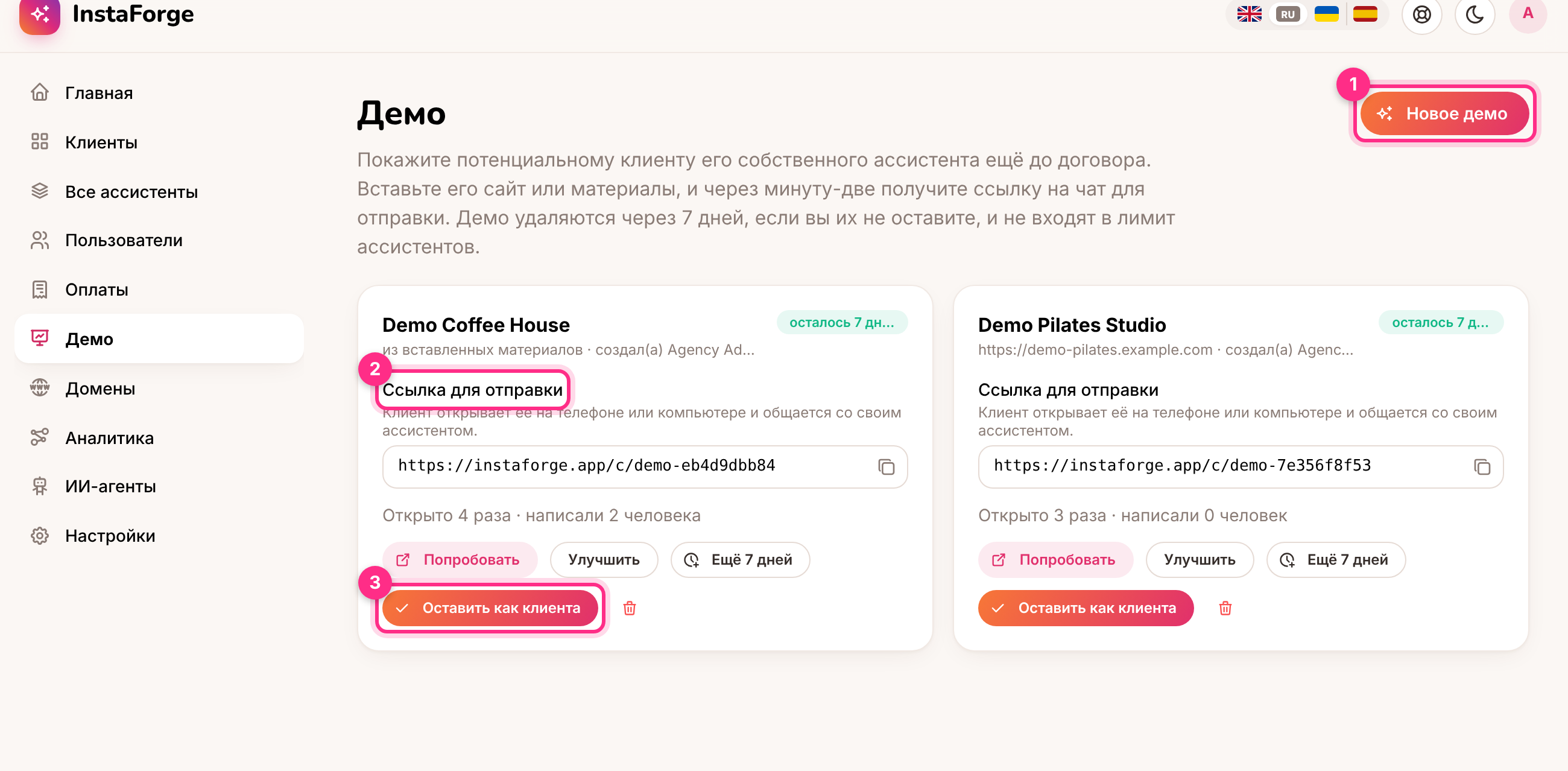The height and width of the screenshot is (771, 1568).
Task: Click Попробовать on Demo Pilates Studio
Action: (1055, 559)
